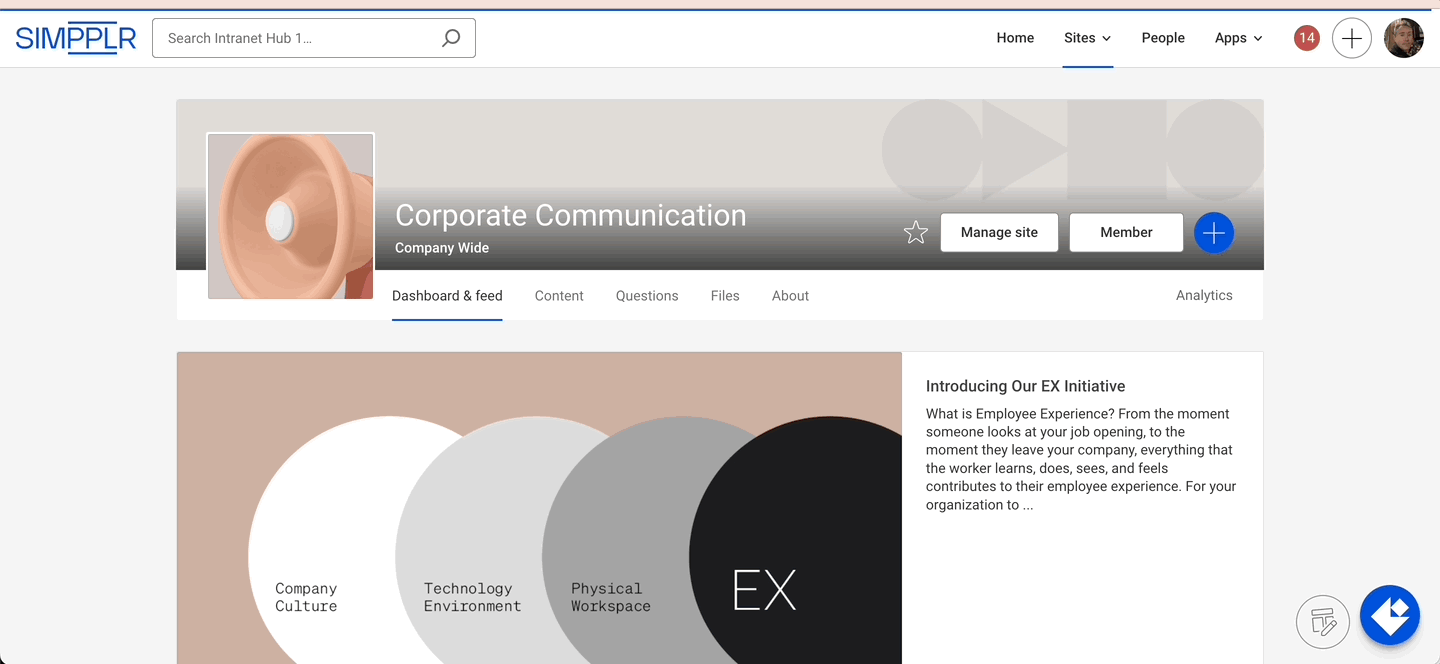Launch the blue Simpplr assistant icon
The image size is (1440, 664).
[x=1390, y=615]
